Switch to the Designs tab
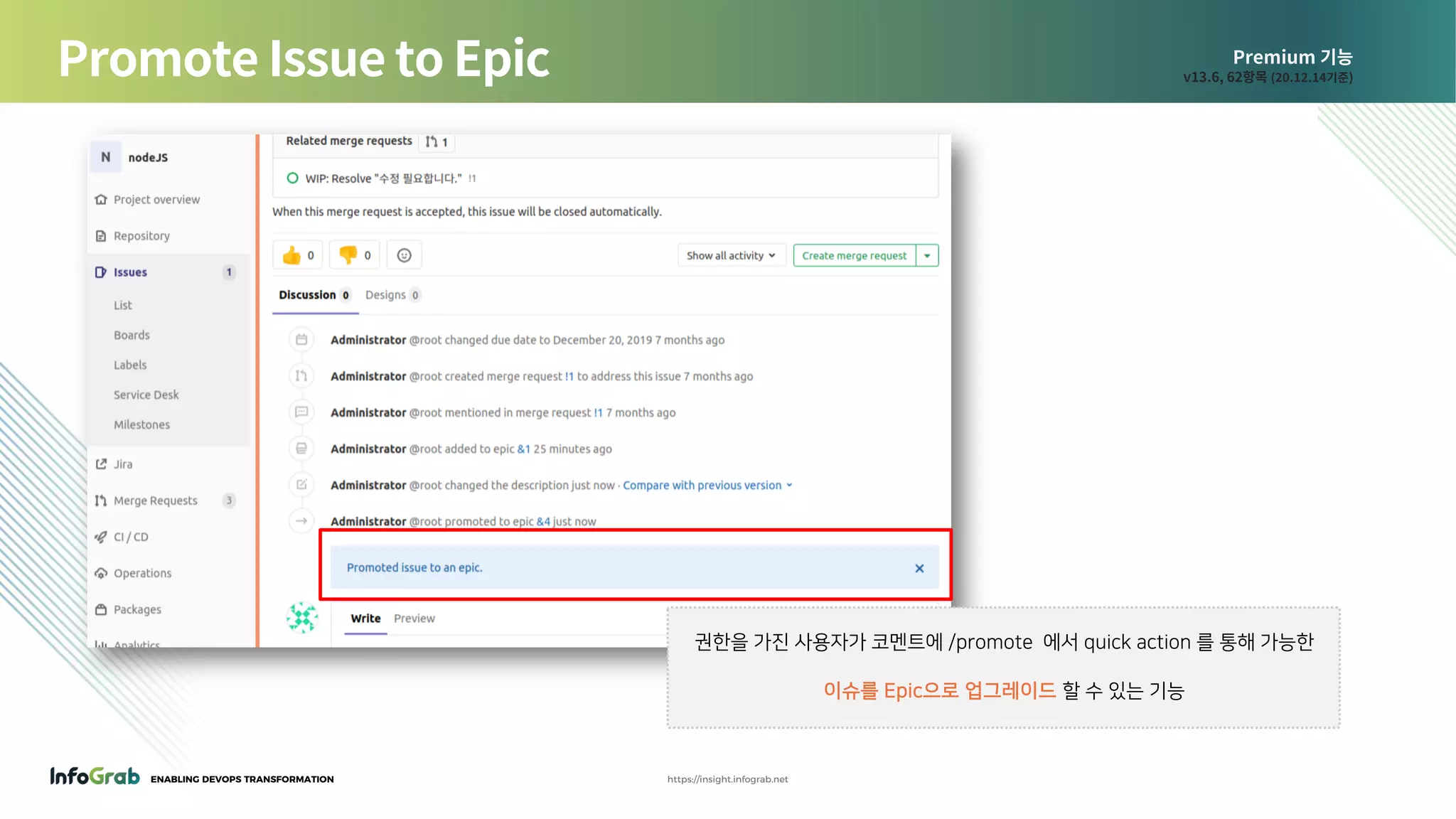This screenshot has height=819, width=1456. tap(392, 295)
